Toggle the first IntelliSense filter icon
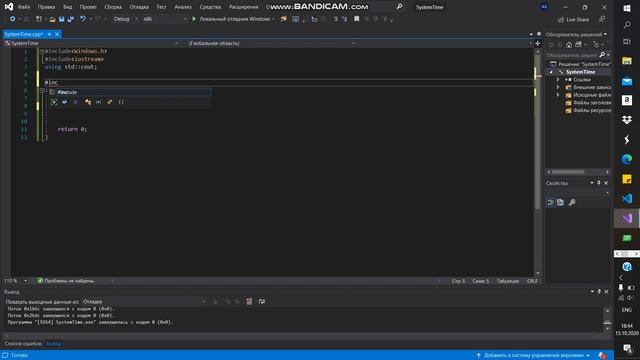The image size is (640, 360). coord(54,102)
